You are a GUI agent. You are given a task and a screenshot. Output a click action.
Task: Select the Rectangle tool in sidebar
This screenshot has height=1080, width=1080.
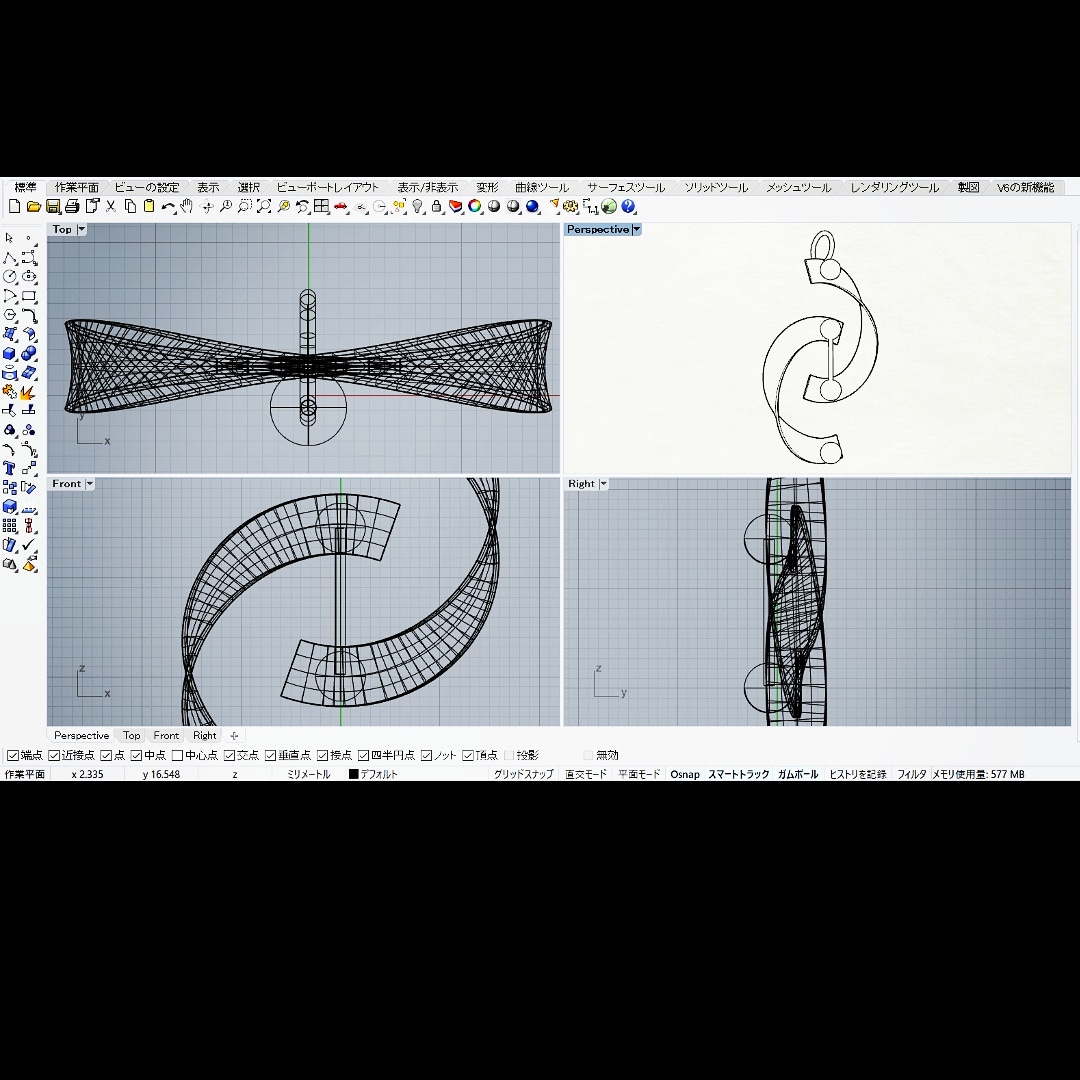(29, 296)
